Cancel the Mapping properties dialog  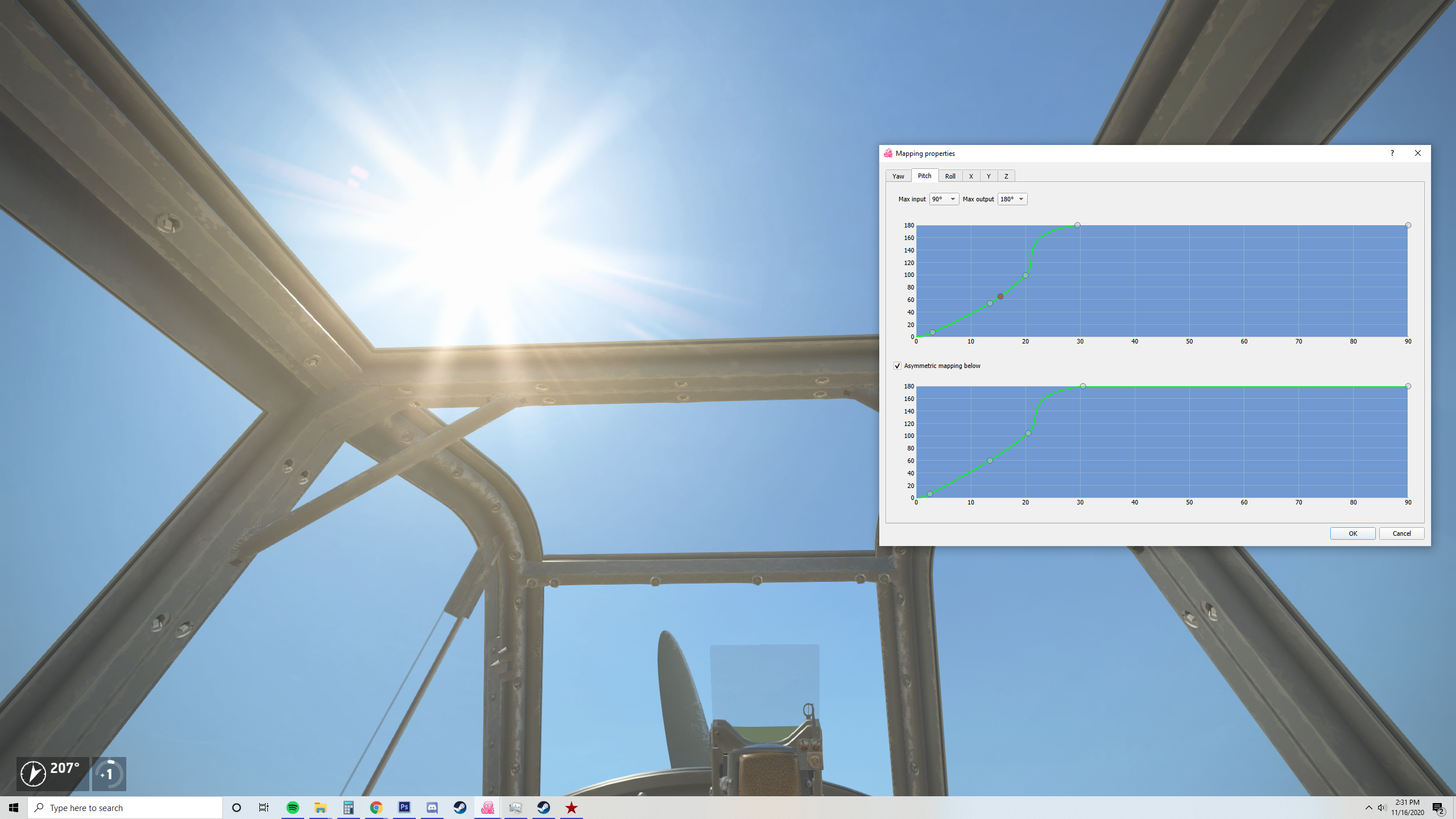pyautogui.click(x=1401, y=533)
